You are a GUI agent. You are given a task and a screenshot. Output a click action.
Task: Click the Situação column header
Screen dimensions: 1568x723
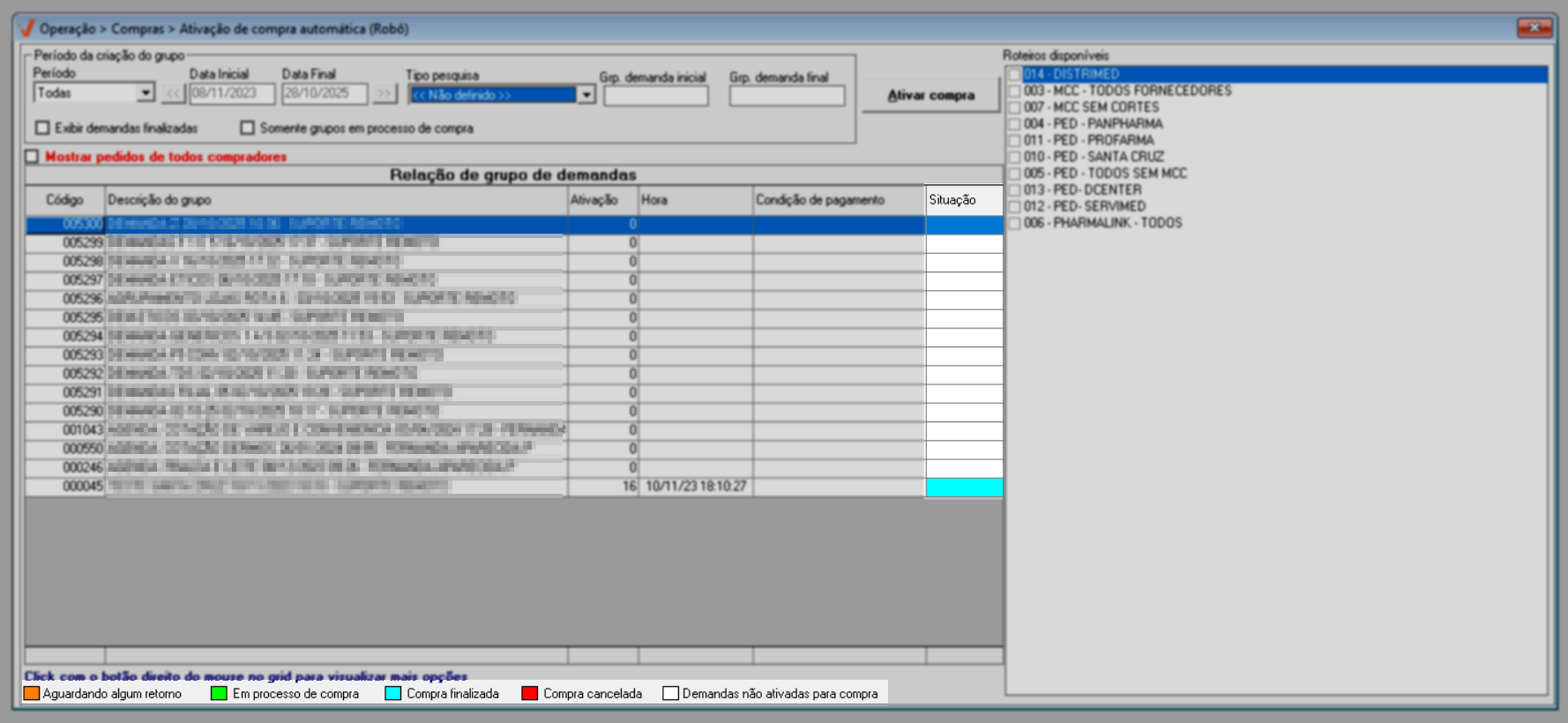point(965,200)
